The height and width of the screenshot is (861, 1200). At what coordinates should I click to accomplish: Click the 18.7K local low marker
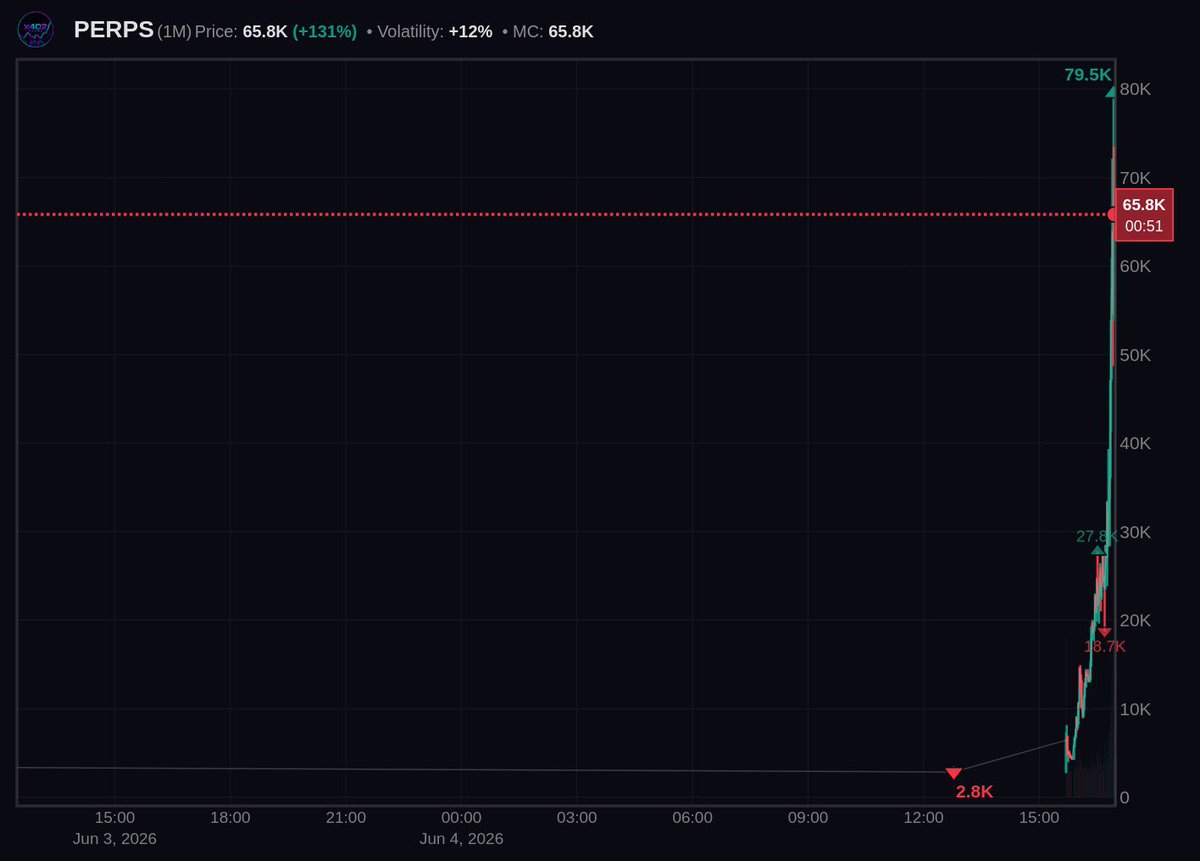[x=1105, y=646]
